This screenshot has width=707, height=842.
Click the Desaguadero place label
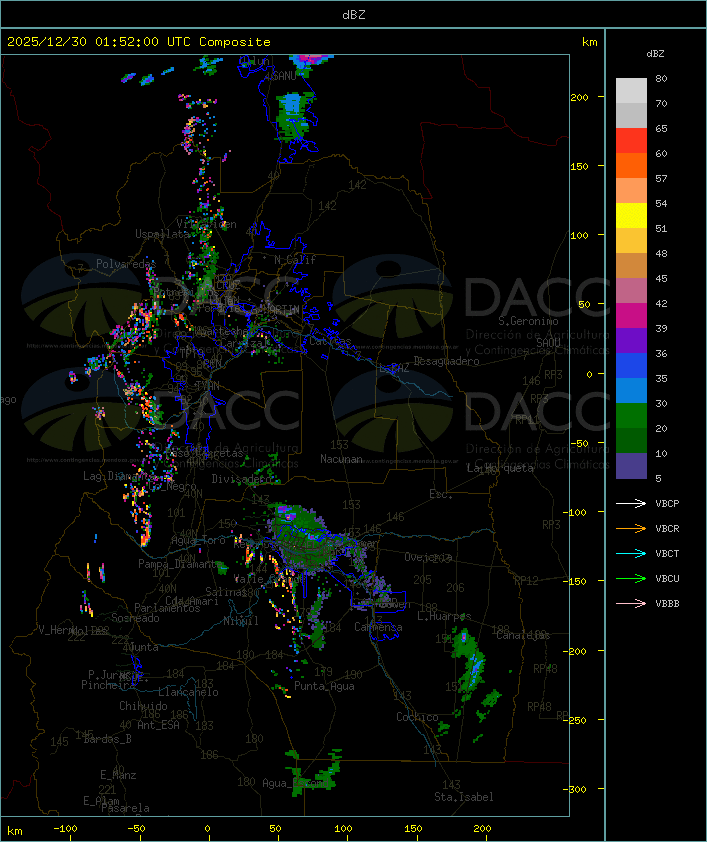[x=446, y=361]
